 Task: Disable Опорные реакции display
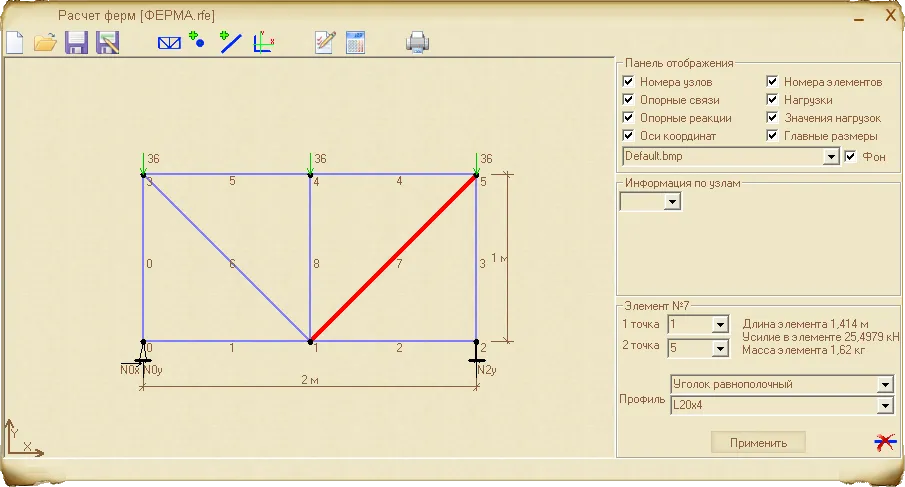click(x=629, y=117)
